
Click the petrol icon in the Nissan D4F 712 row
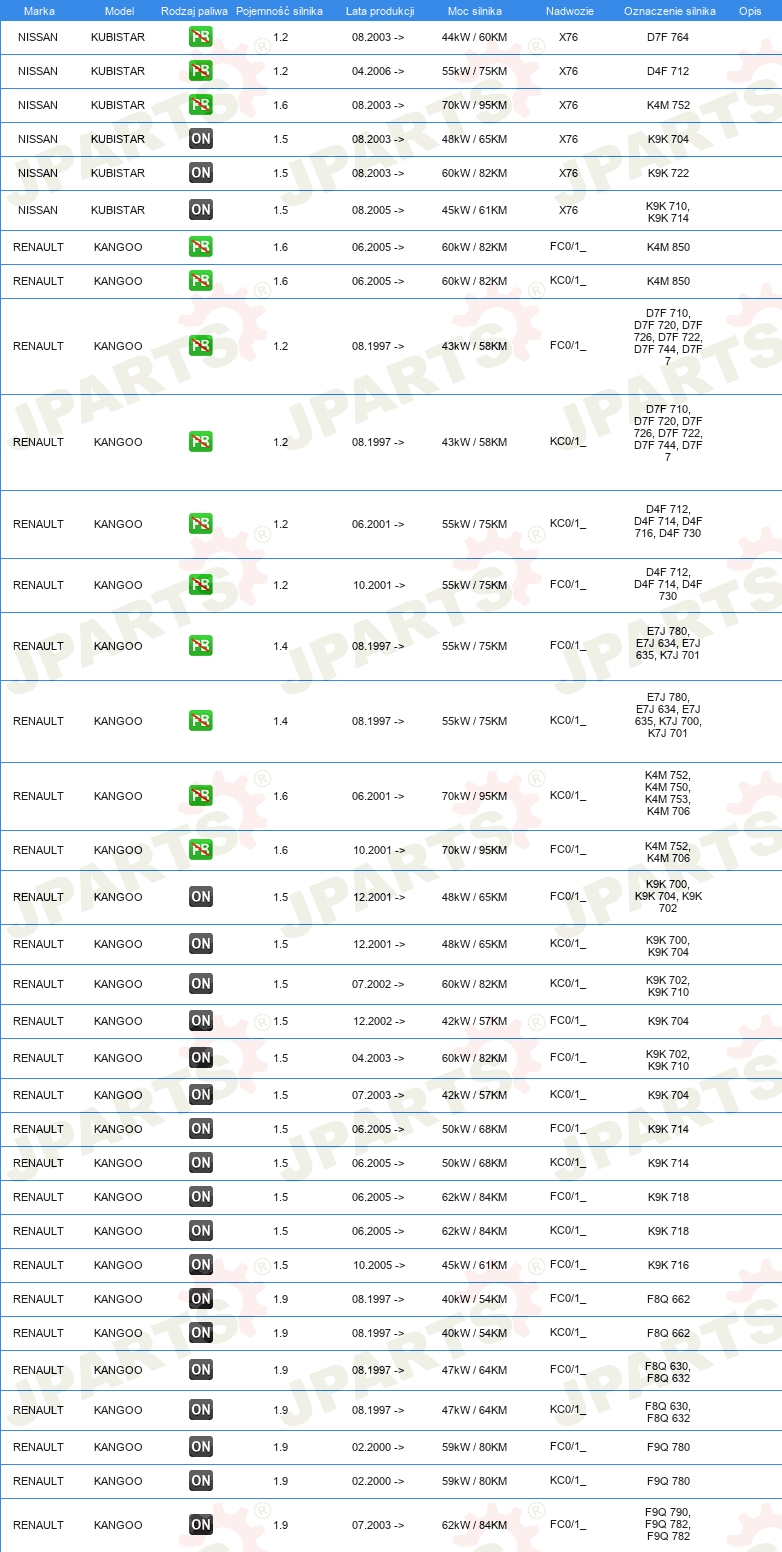click(201, 71)
